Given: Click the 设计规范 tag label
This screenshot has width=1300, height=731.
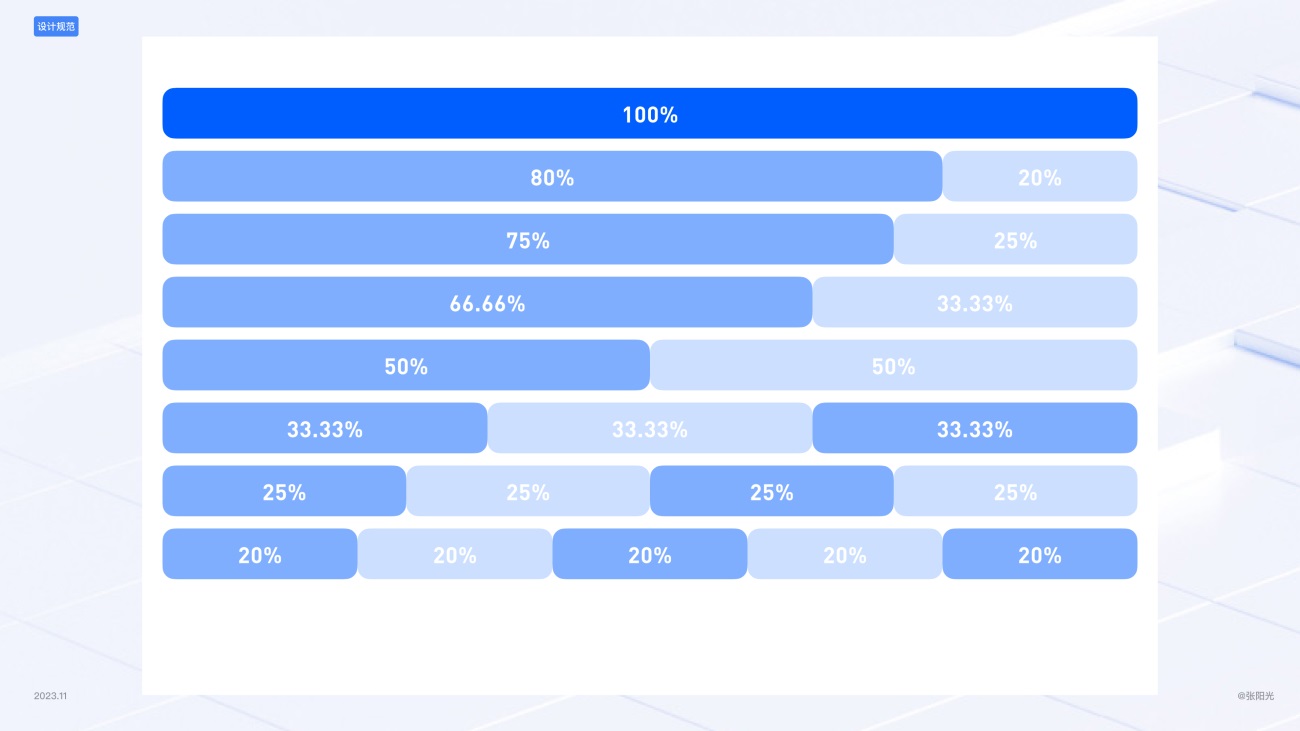Looking at the screenshot, I should point(56,27).
